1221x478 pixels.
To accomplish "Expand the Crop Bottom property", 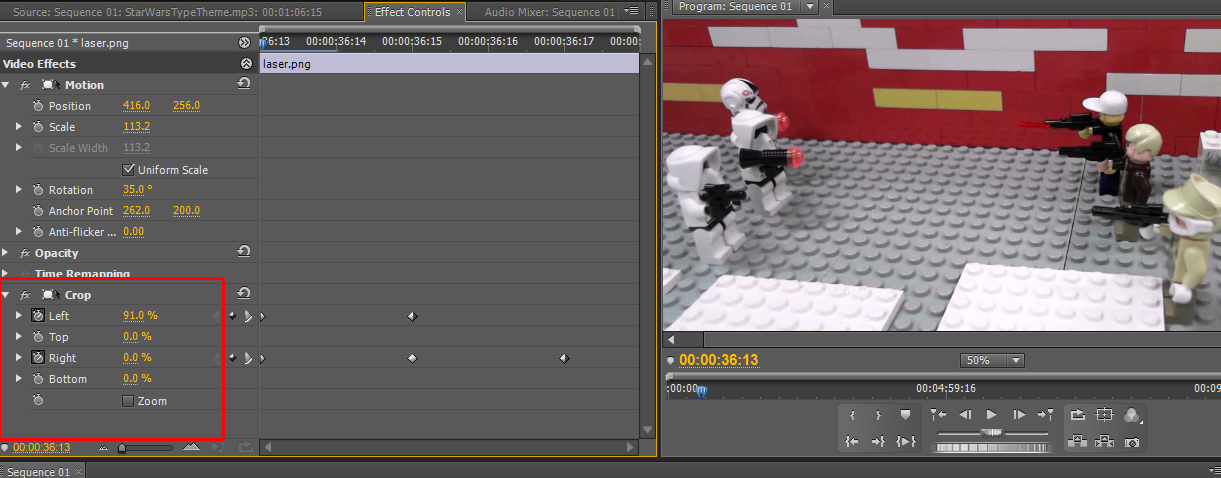I will click(19, 379).
